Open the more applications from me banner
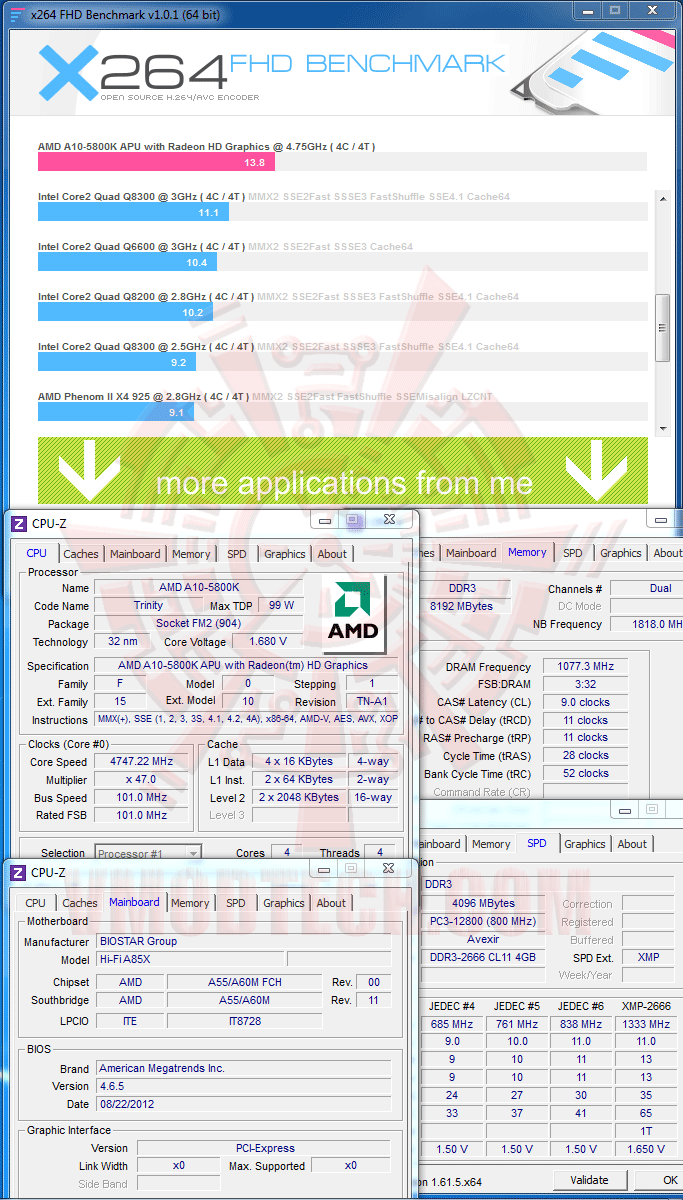683x1200 pixels. pyautogui.click(x=343, y=470)
